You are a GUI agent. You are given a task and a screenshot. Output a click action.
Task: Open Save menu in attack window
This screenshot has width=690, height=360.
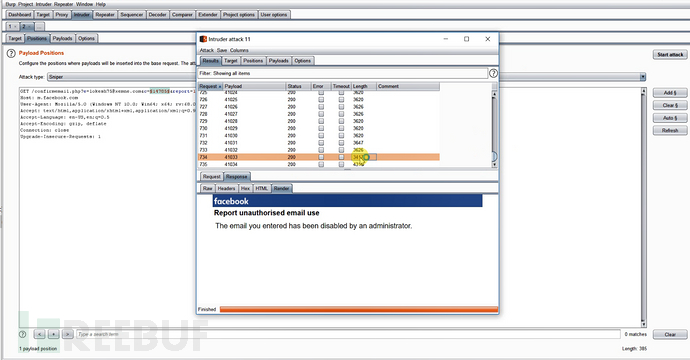(222, 50)
